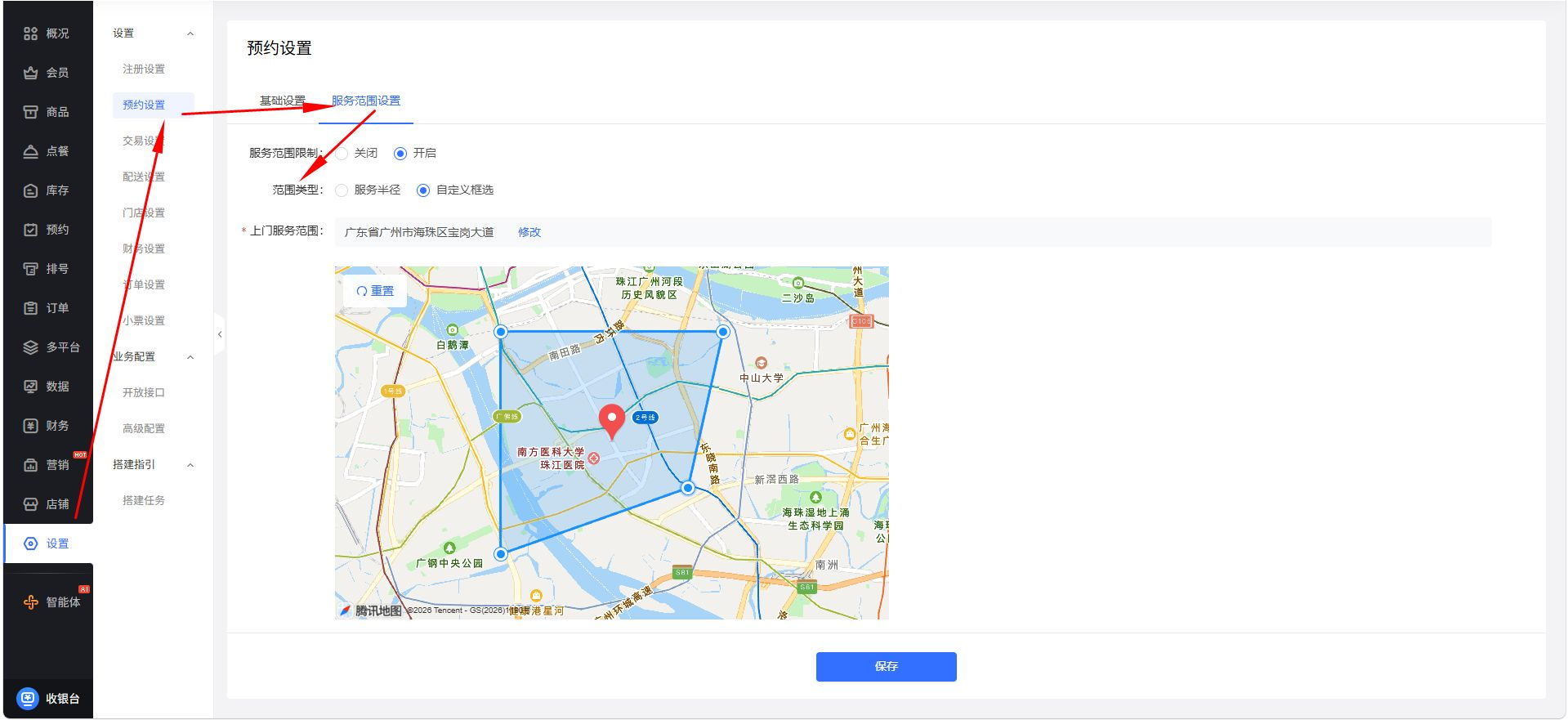
Task: Click the 中山大学 landmark on map
Action: (762, 378)
